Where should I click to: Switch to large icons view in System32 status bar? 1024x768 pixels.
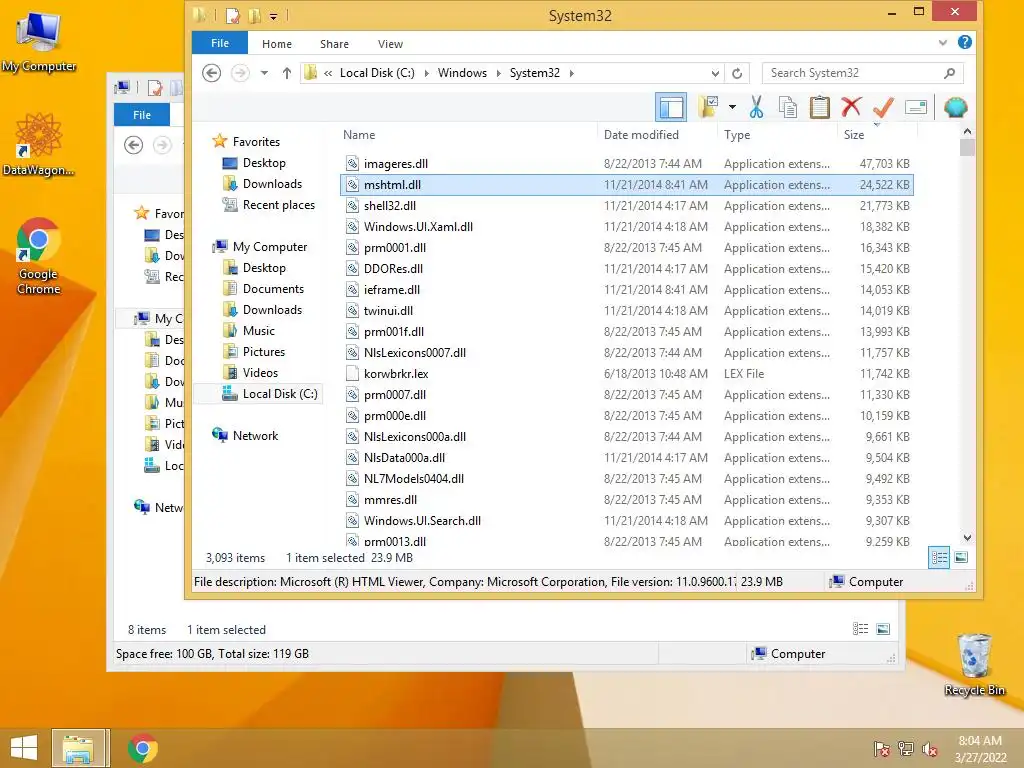pos(961,557)
